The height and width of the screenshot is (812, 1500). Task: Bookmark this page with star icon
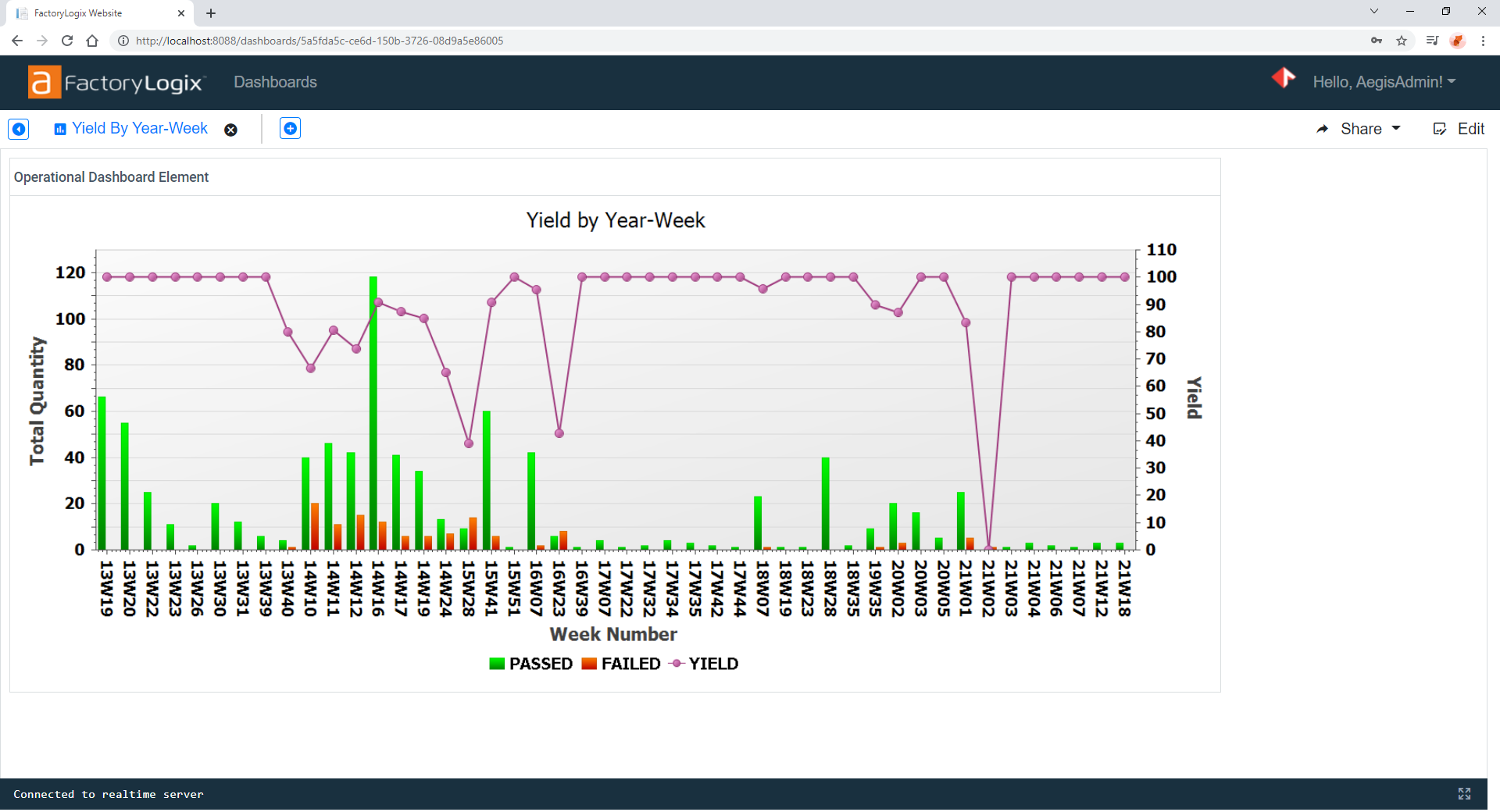click(1402, 41)
